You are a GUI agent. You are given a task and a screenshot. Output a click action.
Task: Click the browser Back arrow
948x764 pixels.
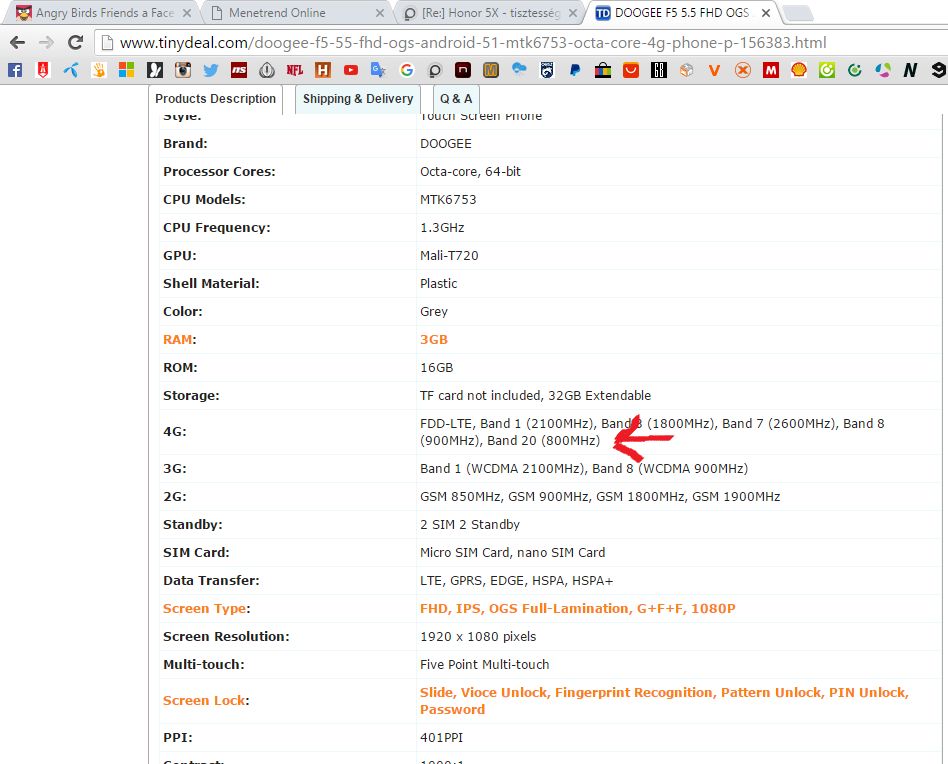coord(18,42)
